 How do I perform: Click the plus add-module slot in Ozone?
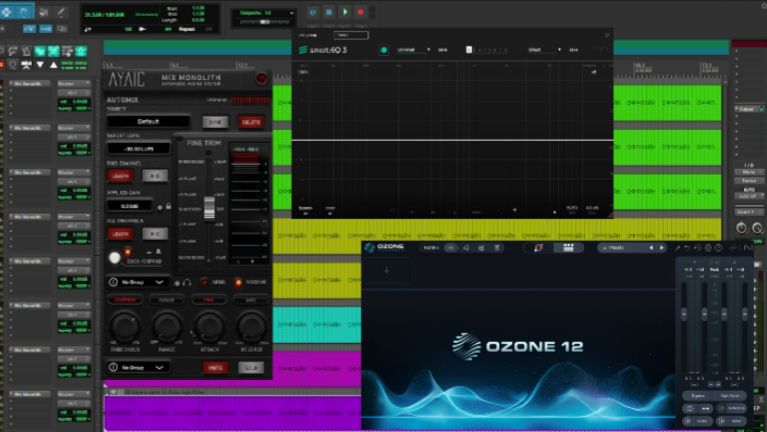[386, 270]
